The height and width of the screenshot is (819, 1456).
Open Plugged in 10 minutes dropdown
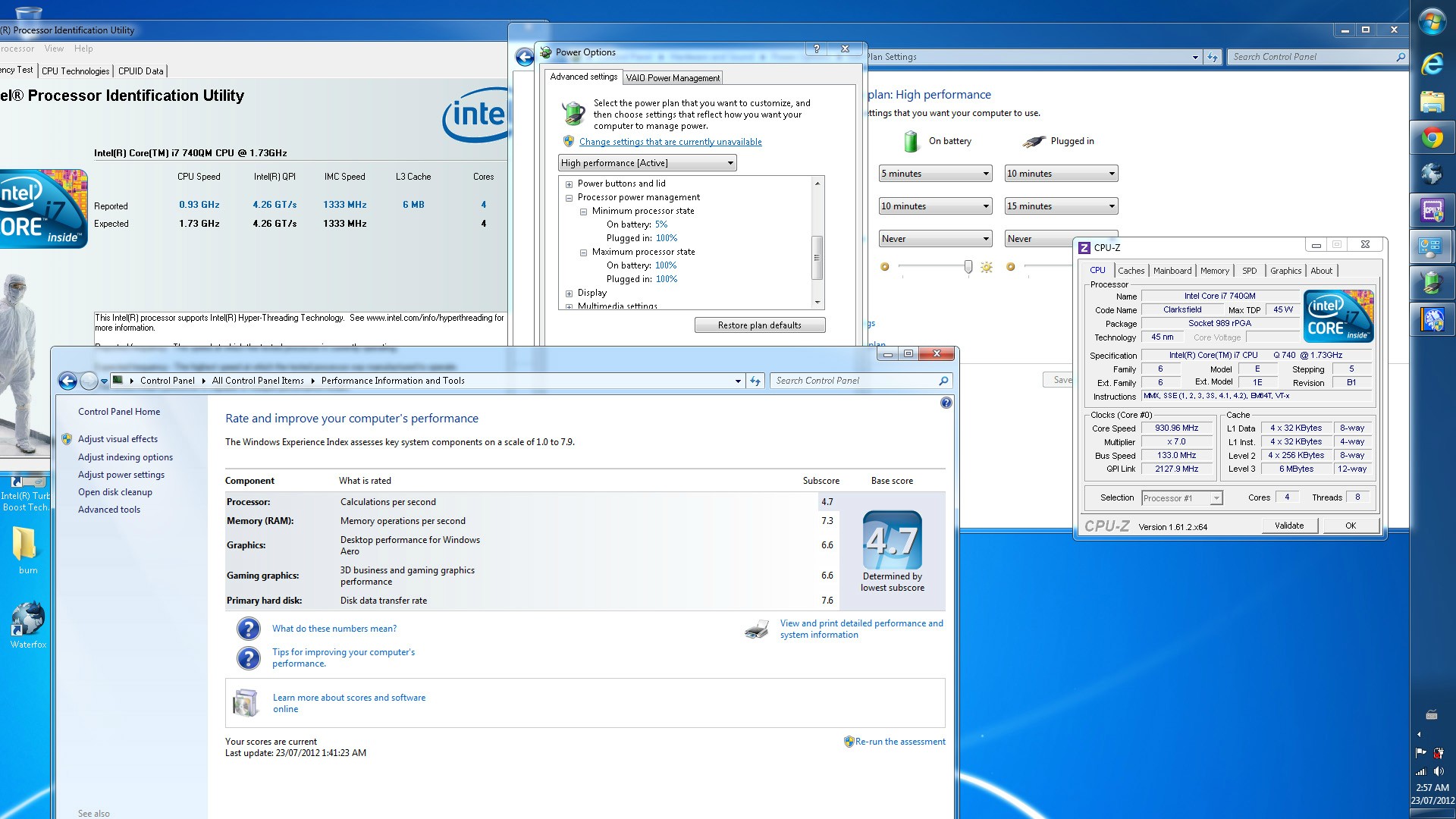pos(1061,174)
